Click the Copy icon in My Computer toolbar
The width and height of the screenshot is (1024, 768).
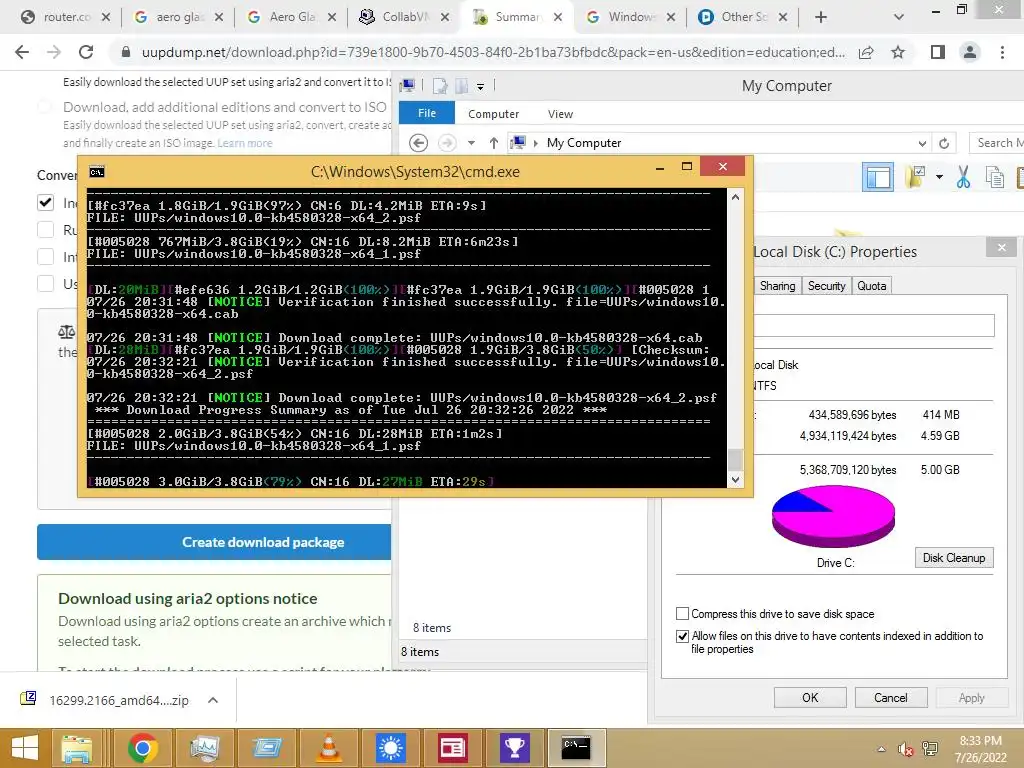click(994, 177)
